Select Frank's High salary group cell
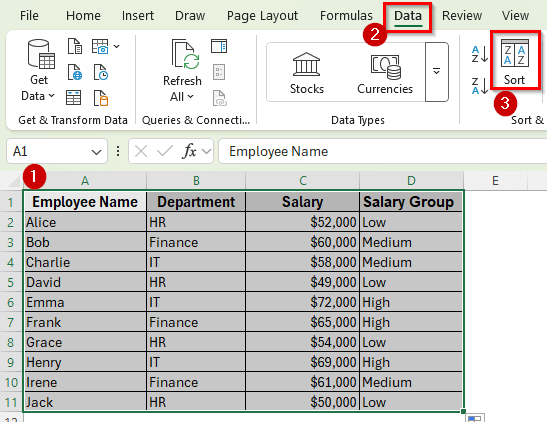Screen dimensions: 547x422 [x=411, y=322]
